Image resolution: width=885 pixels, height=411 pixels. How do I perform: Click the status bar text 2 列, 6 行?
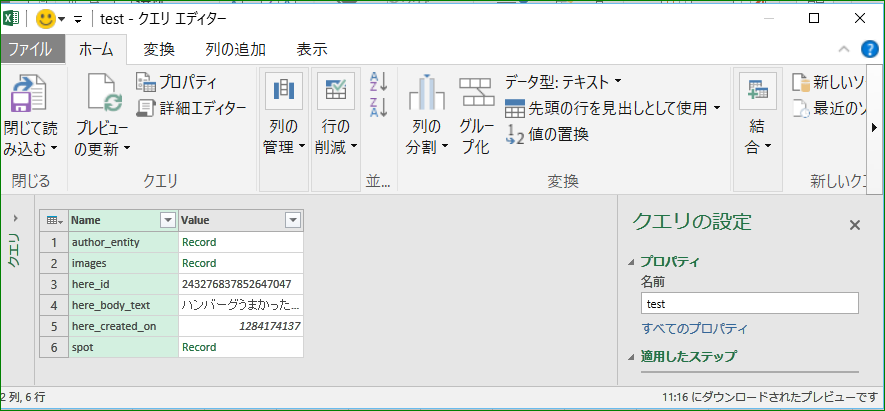click(x=21, y=397)
